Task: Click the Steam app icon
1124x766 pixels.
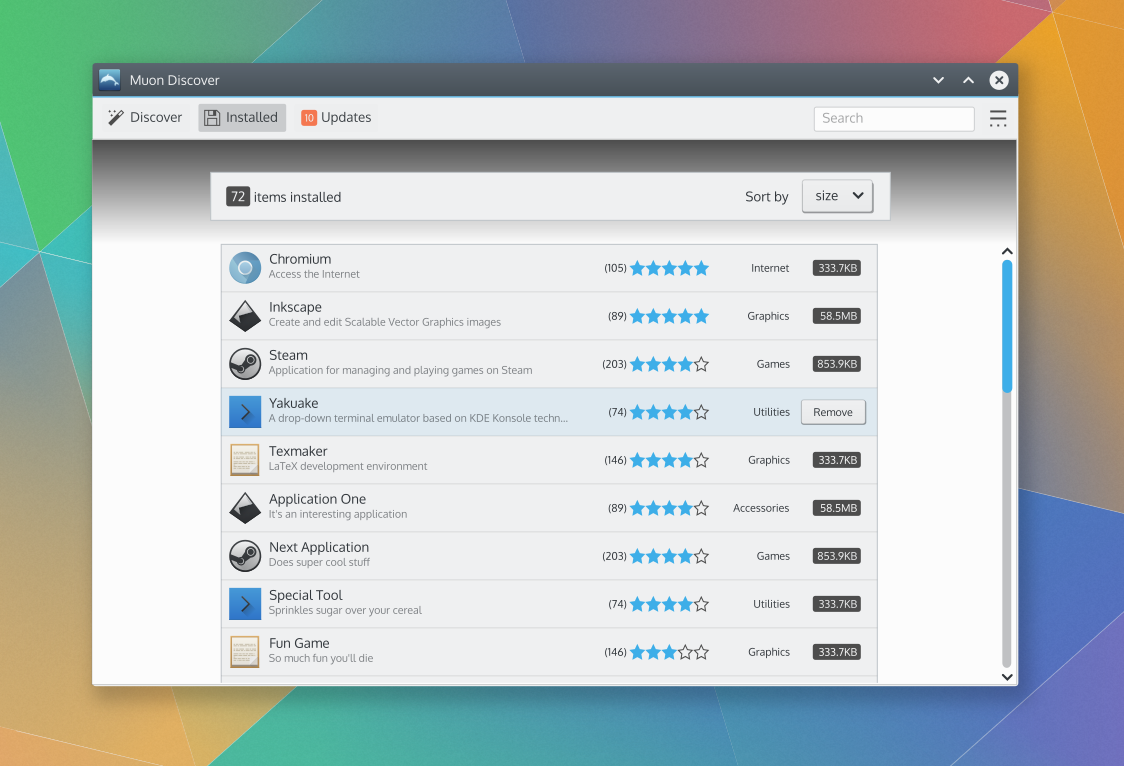Action: pos(245,364)
